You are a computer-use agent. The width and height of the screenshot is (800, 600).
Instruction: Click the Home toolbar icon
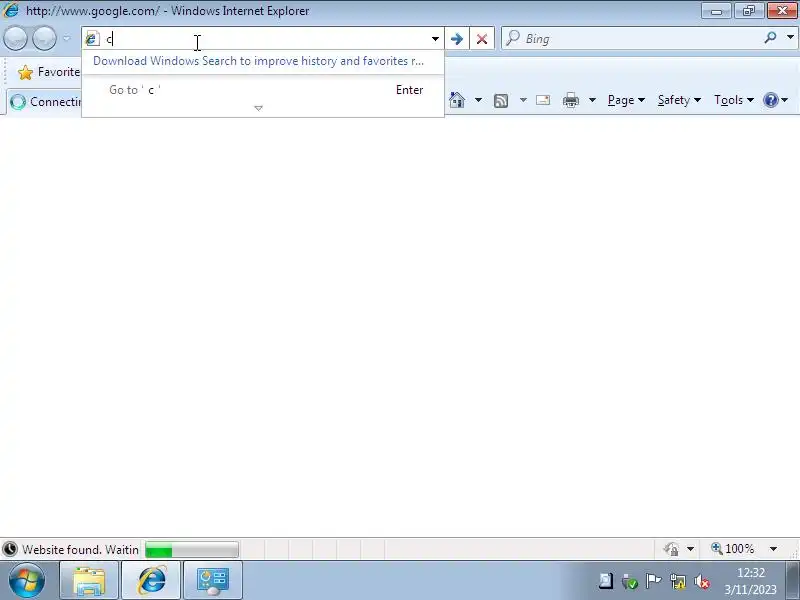pos(457,100)
